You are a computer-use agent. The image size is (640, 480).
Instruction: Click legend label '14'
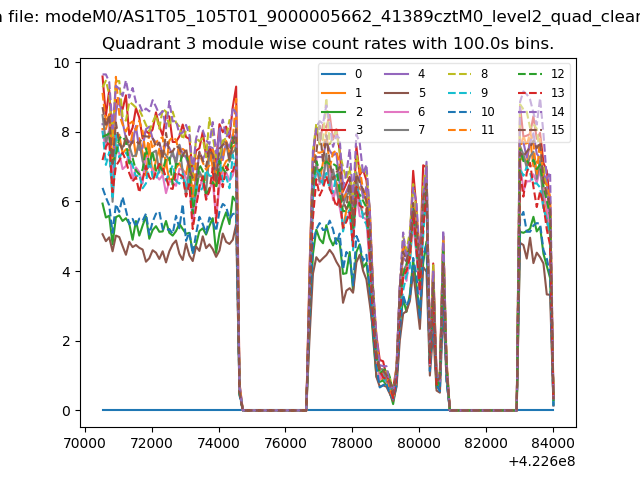pos(558,111)
